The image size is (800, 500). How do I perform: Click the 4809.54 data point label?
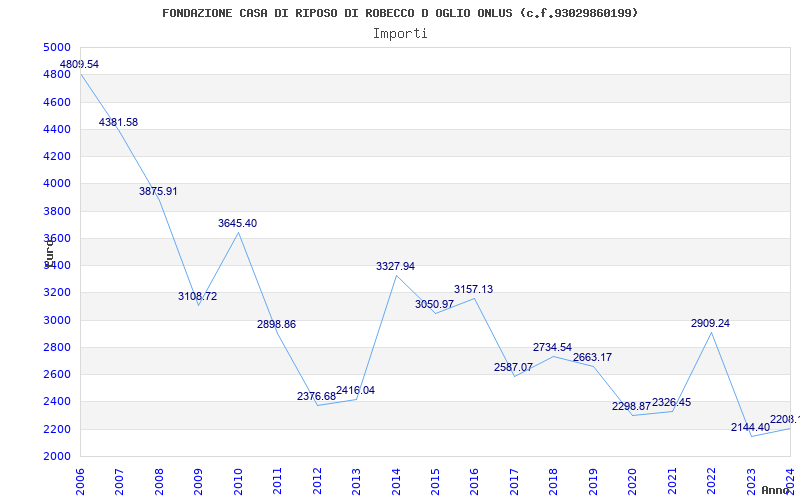(79, 65)
